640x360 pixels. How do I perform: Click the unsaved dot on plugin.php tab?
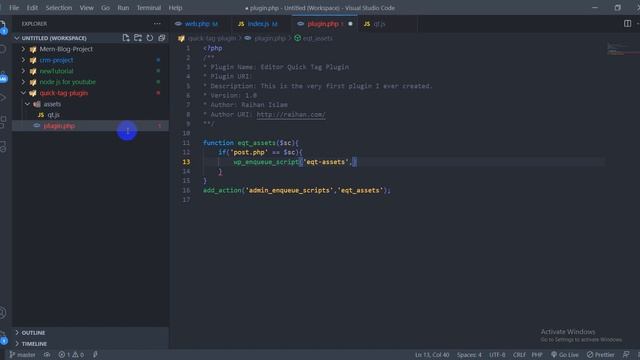(x=350, y=24)
